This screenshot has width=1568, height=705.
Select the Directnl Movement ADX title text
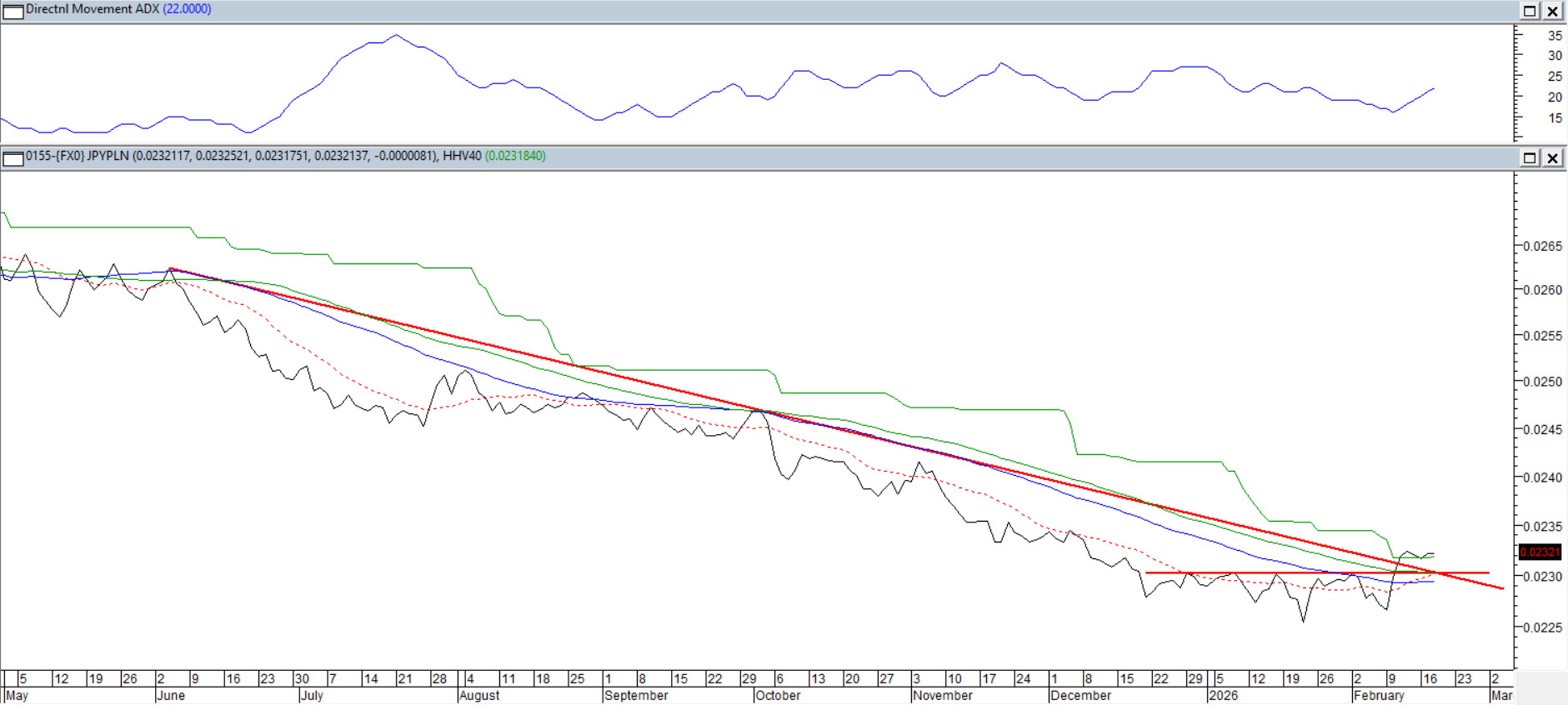click(92, 9)
